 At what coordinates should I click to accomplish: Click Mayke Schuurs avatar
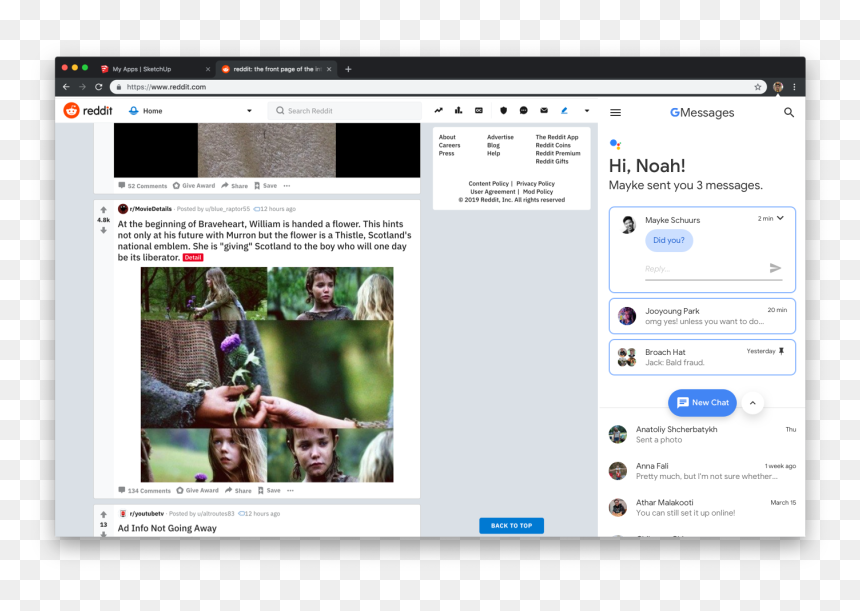coord(629,224)
